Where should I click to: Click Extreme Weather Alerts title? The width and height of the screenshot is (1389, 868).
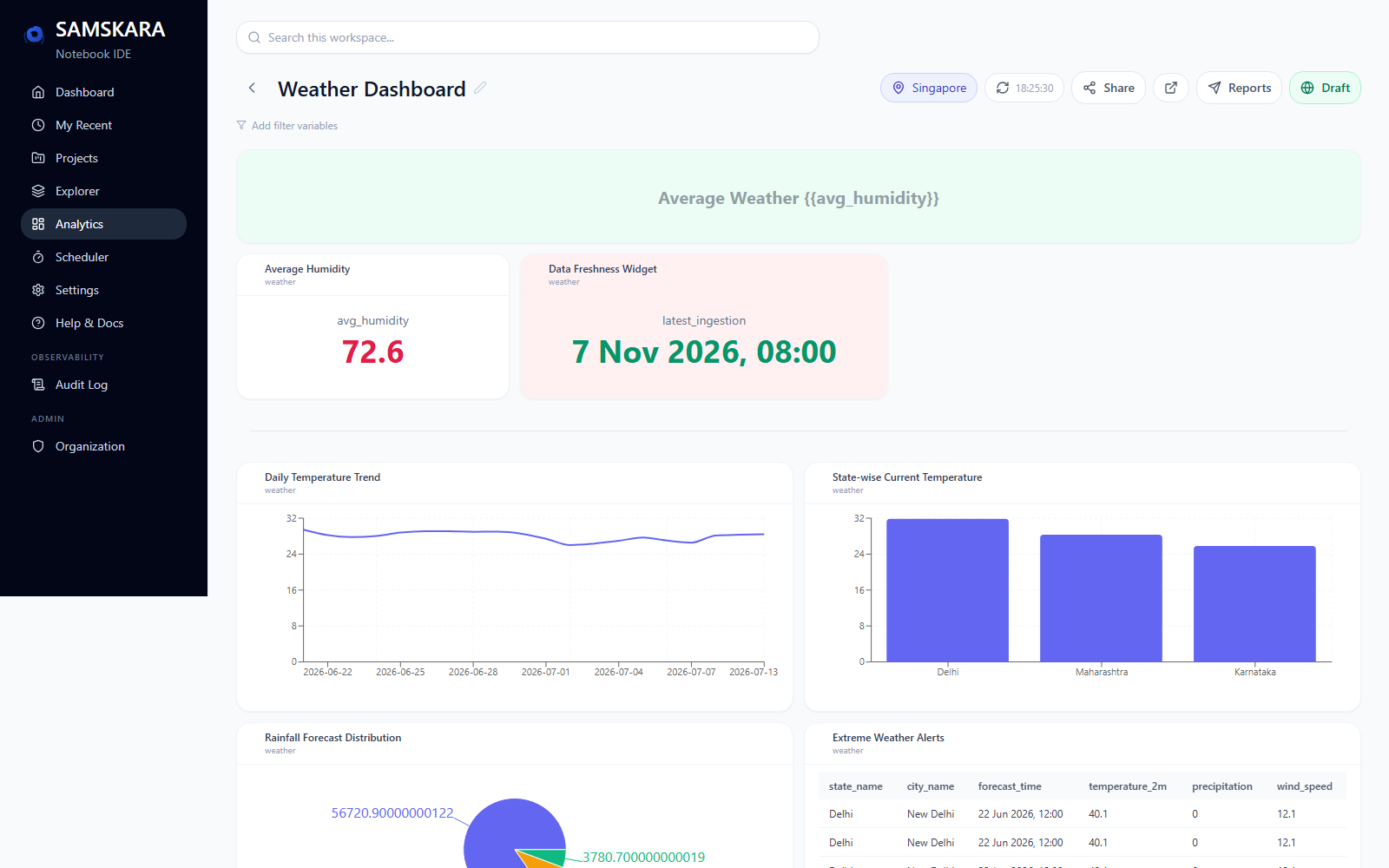pyautogui.click(x=888, y=738)
